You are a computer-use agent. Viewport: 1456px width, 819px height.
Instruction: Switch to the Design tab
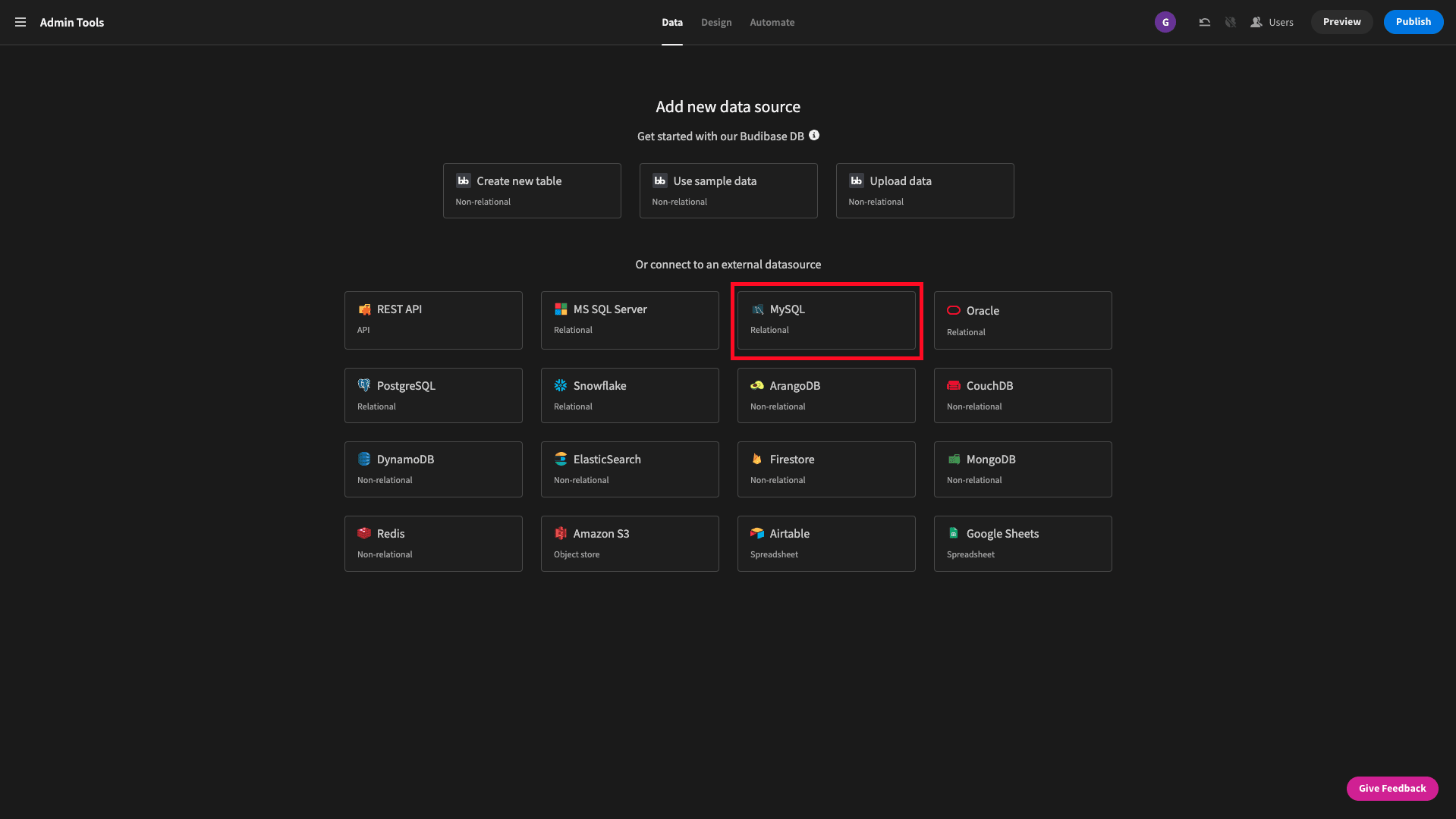[x=716, y=23]
